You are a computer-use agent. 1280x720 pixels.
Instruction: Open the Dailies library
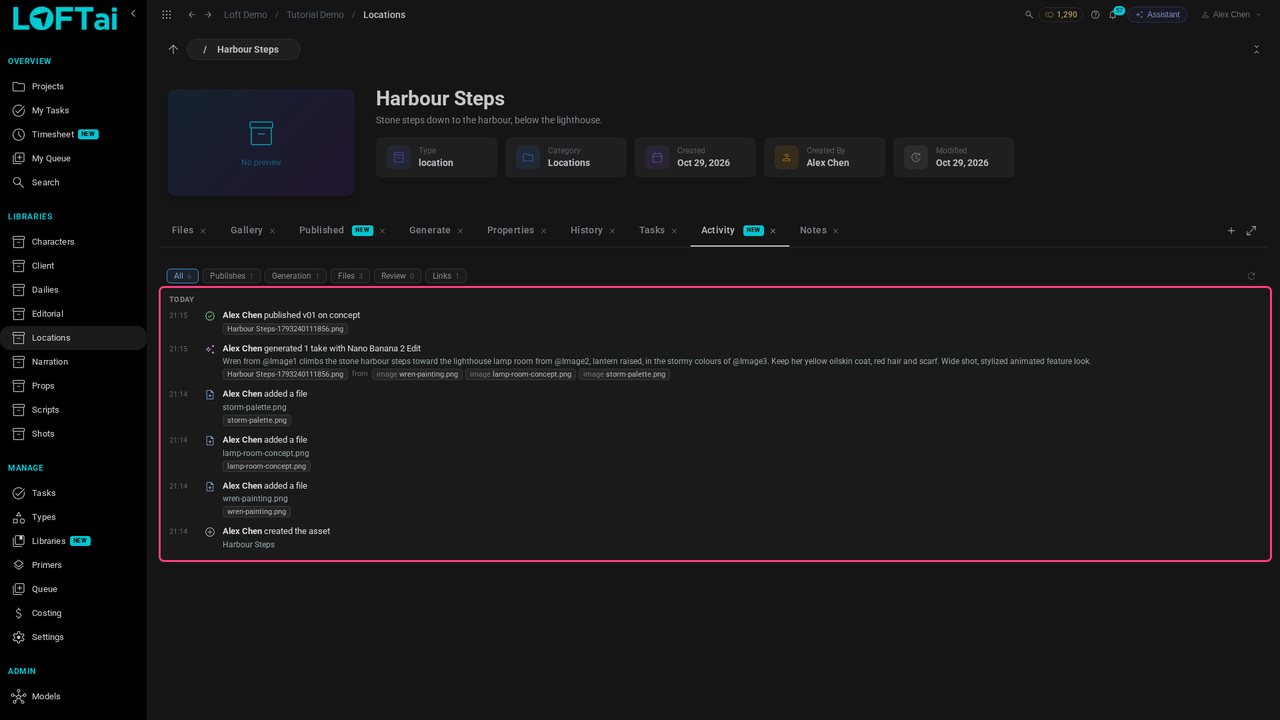45,290
